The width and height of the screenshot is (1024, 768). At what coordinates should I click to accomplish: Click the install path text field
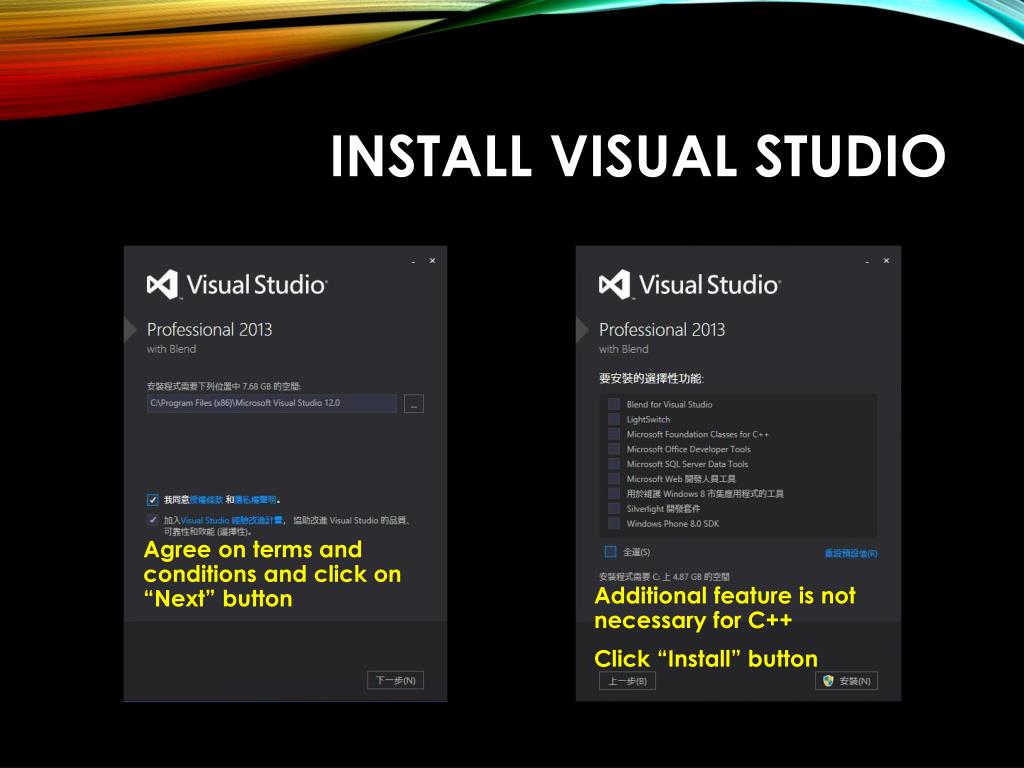click(x=272, y=403)
